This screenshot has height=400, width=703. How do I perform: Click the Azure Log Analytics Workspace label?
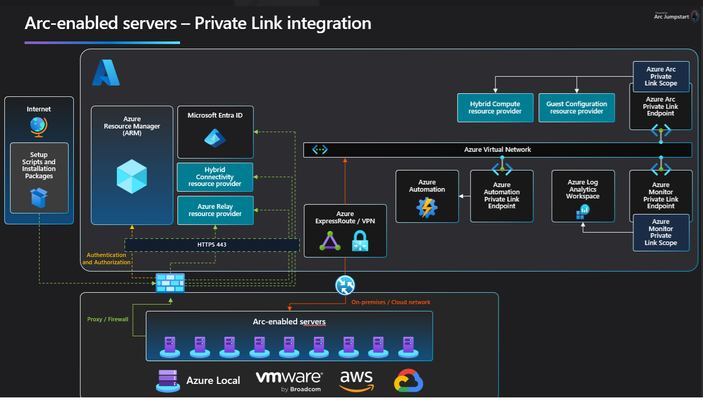tap(582, 189)
